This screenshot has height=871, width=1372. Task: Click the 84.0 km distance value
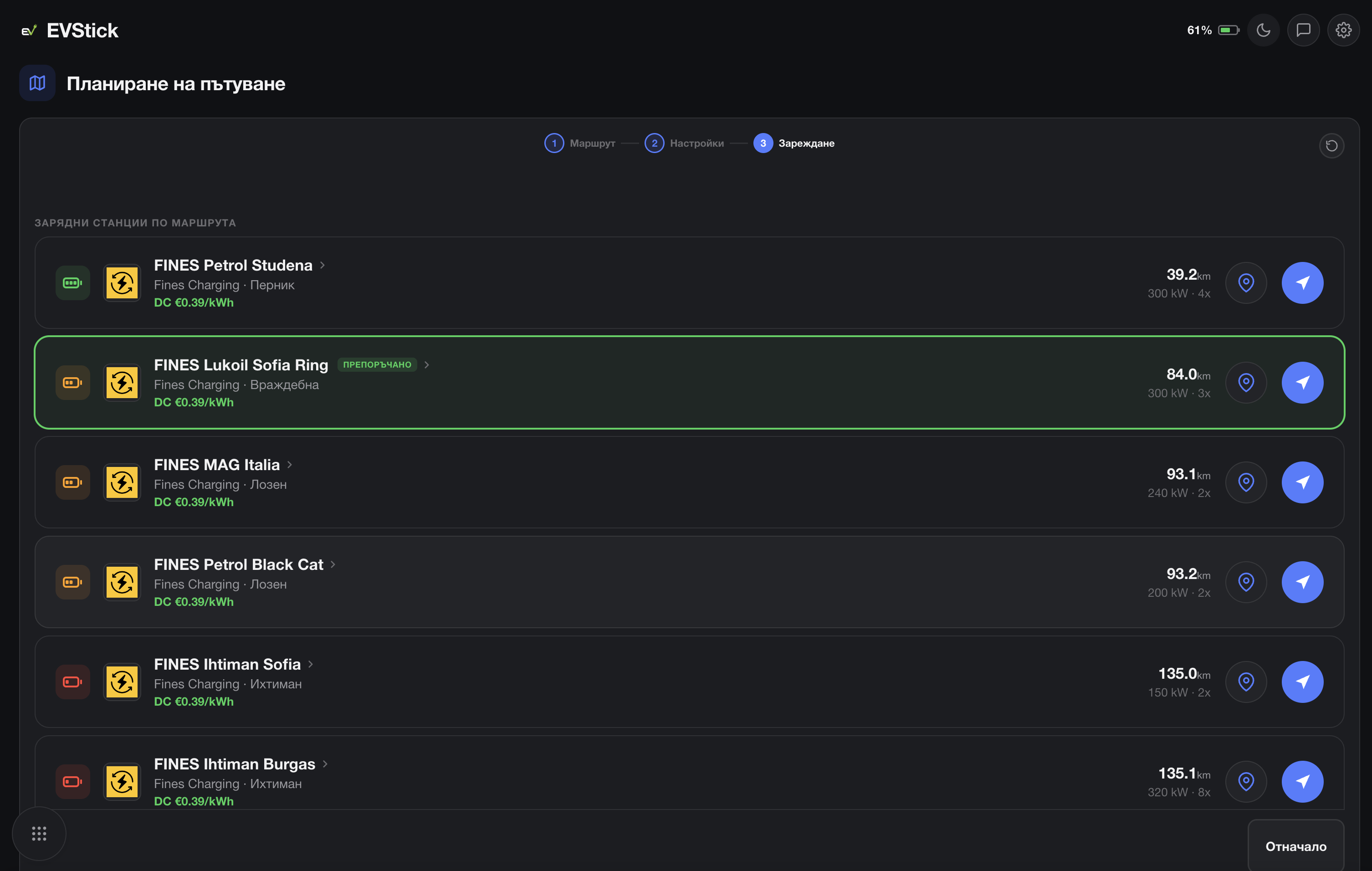(1188, 374)
